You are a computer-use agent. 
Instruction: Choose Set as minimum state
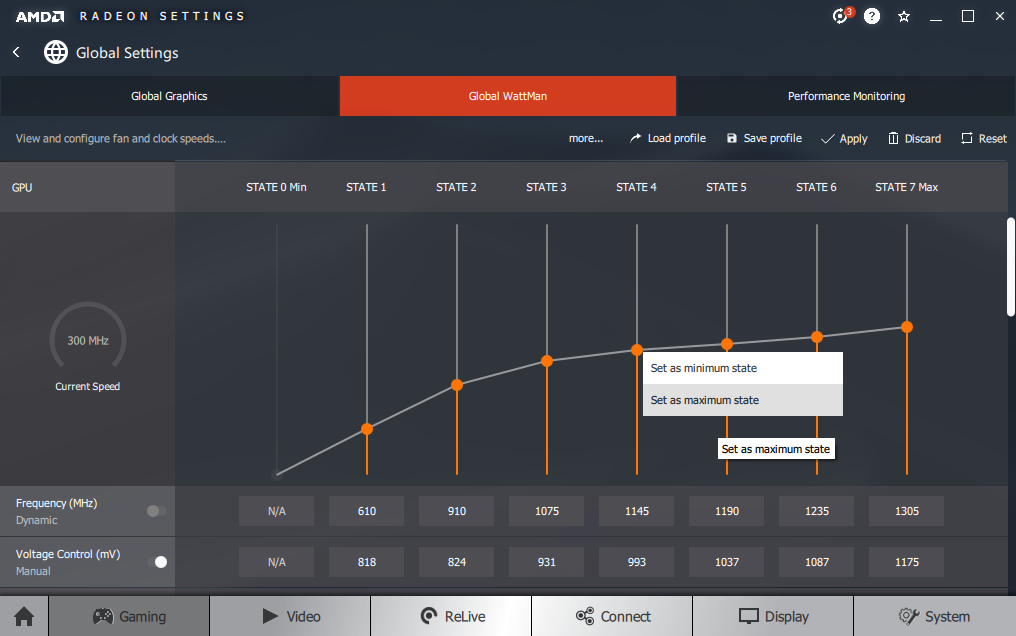[743, 368]
